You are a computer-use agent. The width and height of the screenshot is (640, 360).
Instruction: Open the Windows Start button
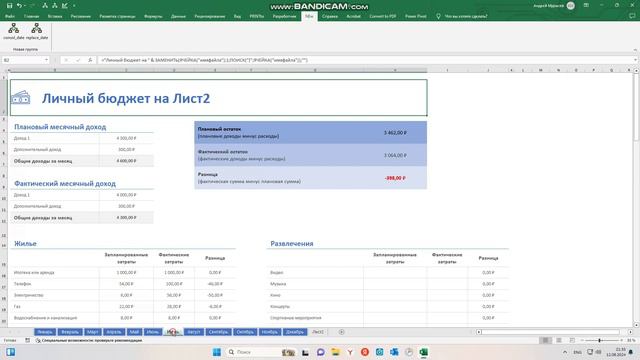click(x=217, y=352)
